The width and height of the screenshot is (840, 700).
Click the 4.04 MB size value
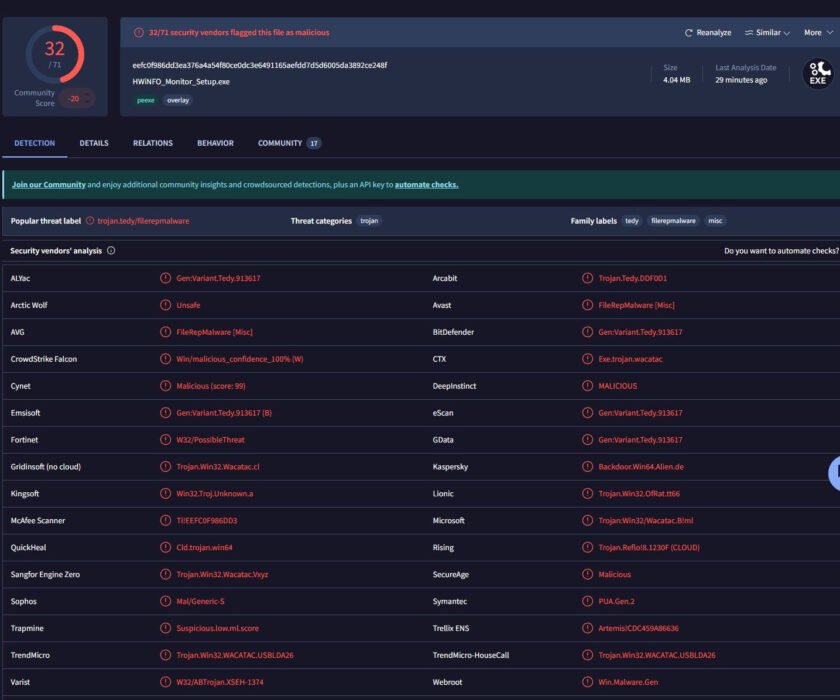point(677,80)
